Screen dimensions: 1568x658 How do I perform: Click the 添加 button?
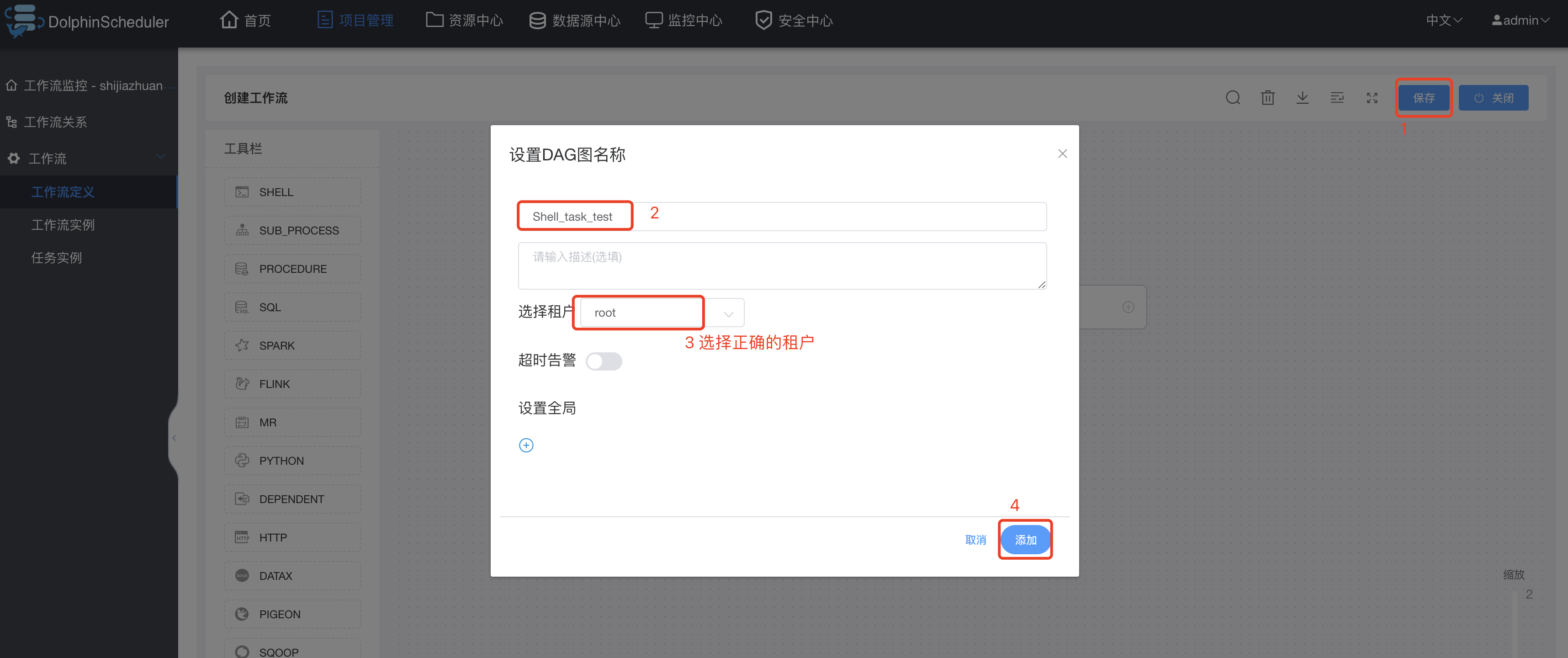pos(1025,540)
